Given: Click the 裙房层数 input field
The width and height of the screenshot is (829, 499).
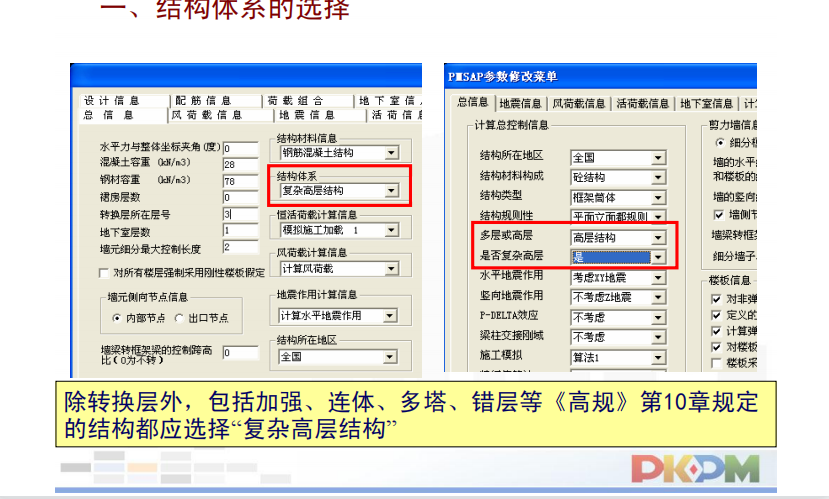Looking at the screenshot, I should [241, 198].
